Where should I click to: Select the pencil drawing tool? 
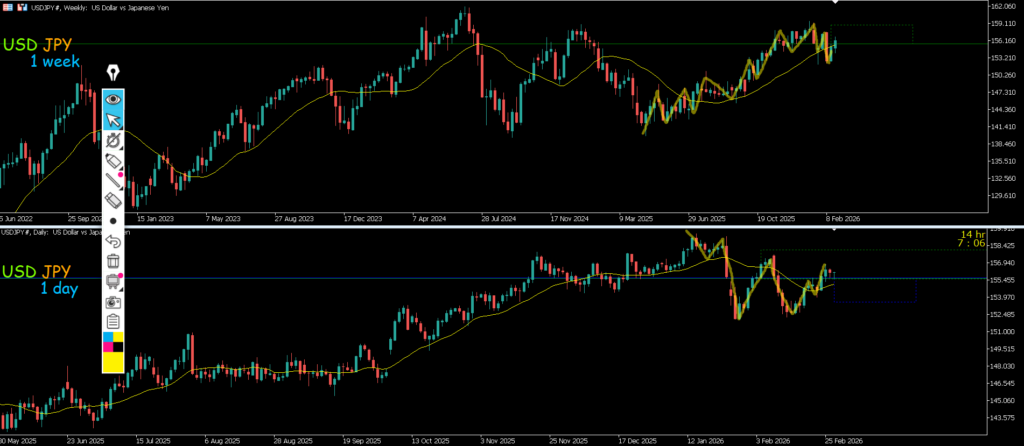point(113,181)
